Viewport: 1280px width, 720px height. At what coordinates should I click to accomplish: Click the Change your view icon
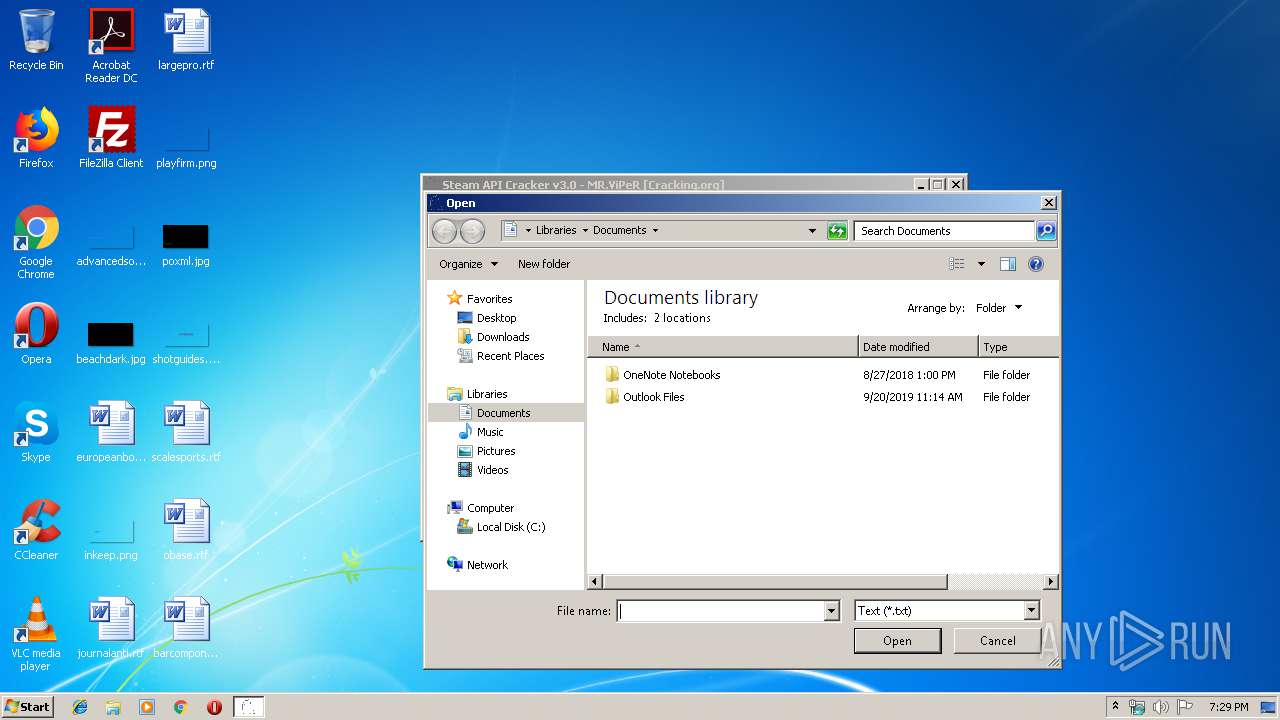[957, 264]
